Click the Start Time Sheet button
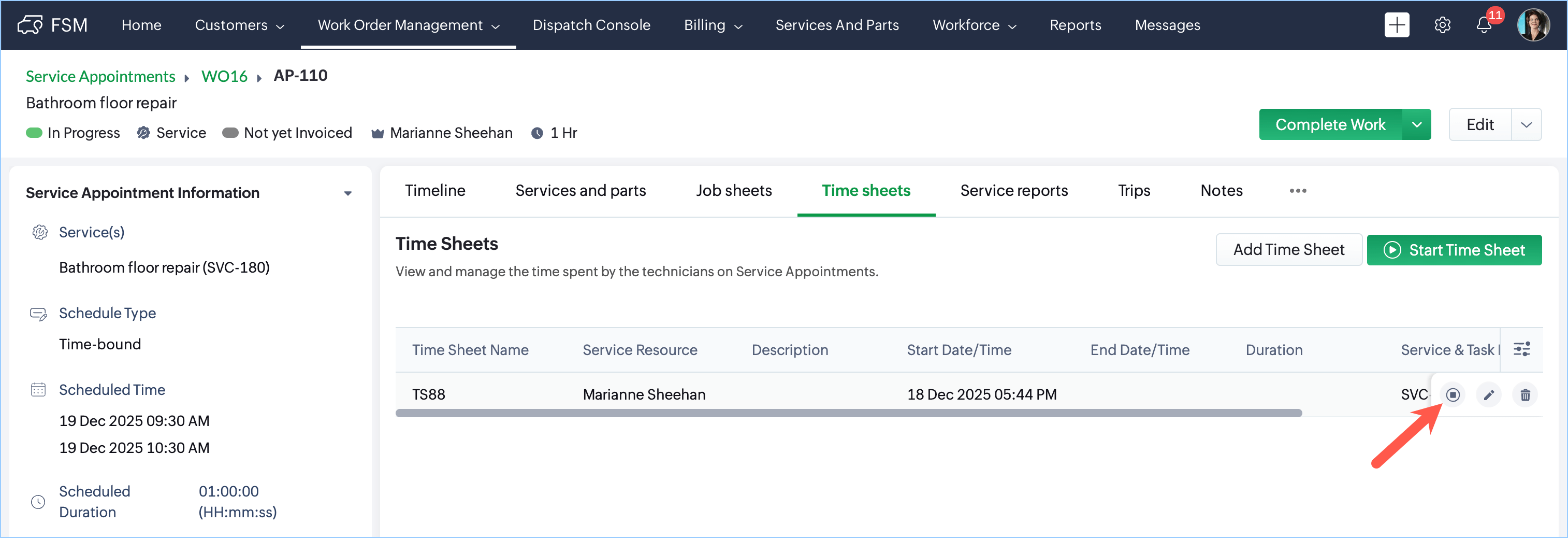The height and width of the screenshot is (538, 1568). [1454, 250]
